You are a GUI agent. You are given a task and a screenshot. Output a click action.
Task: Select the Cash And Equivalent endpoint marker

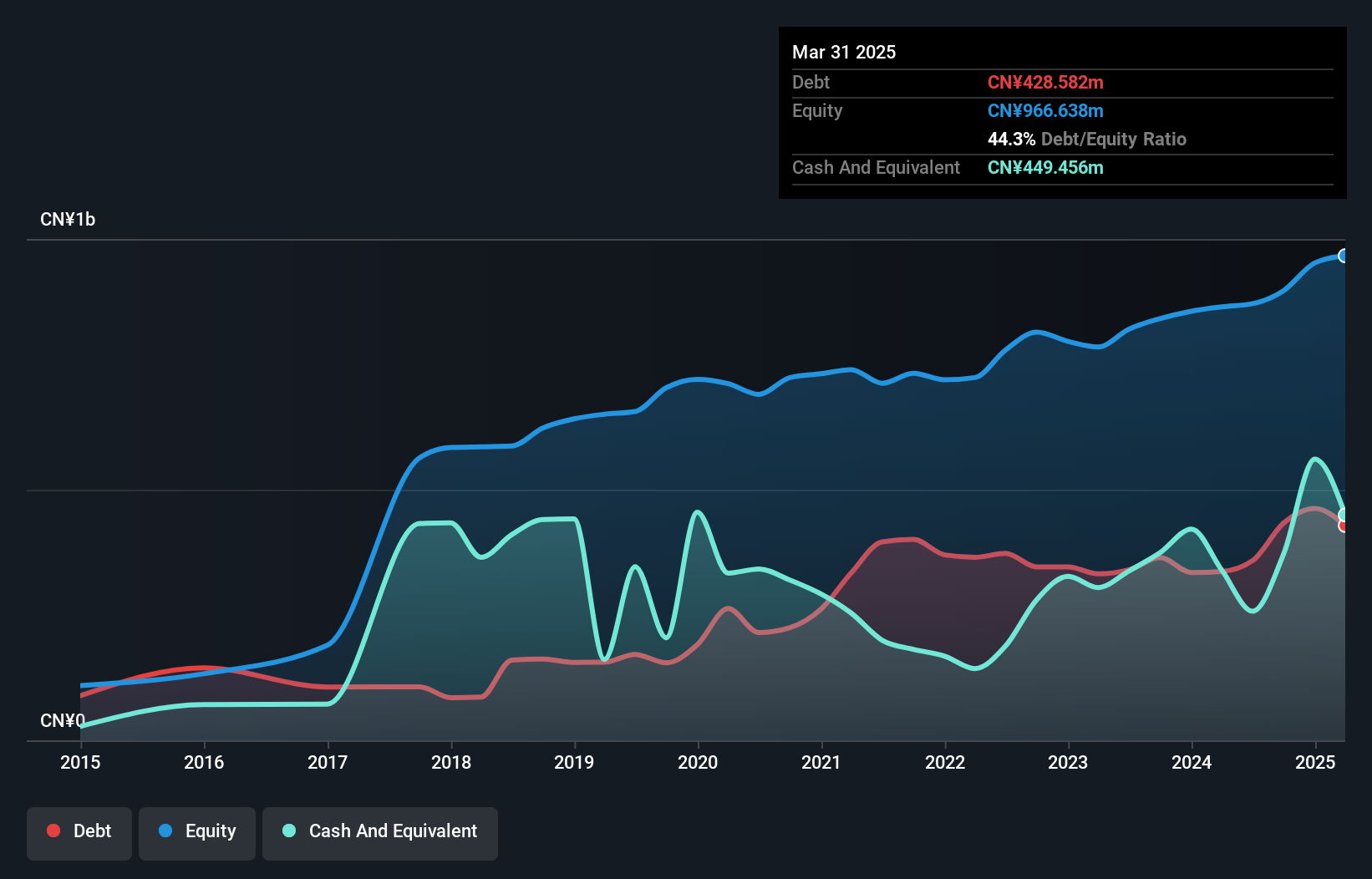(1343, 515)
